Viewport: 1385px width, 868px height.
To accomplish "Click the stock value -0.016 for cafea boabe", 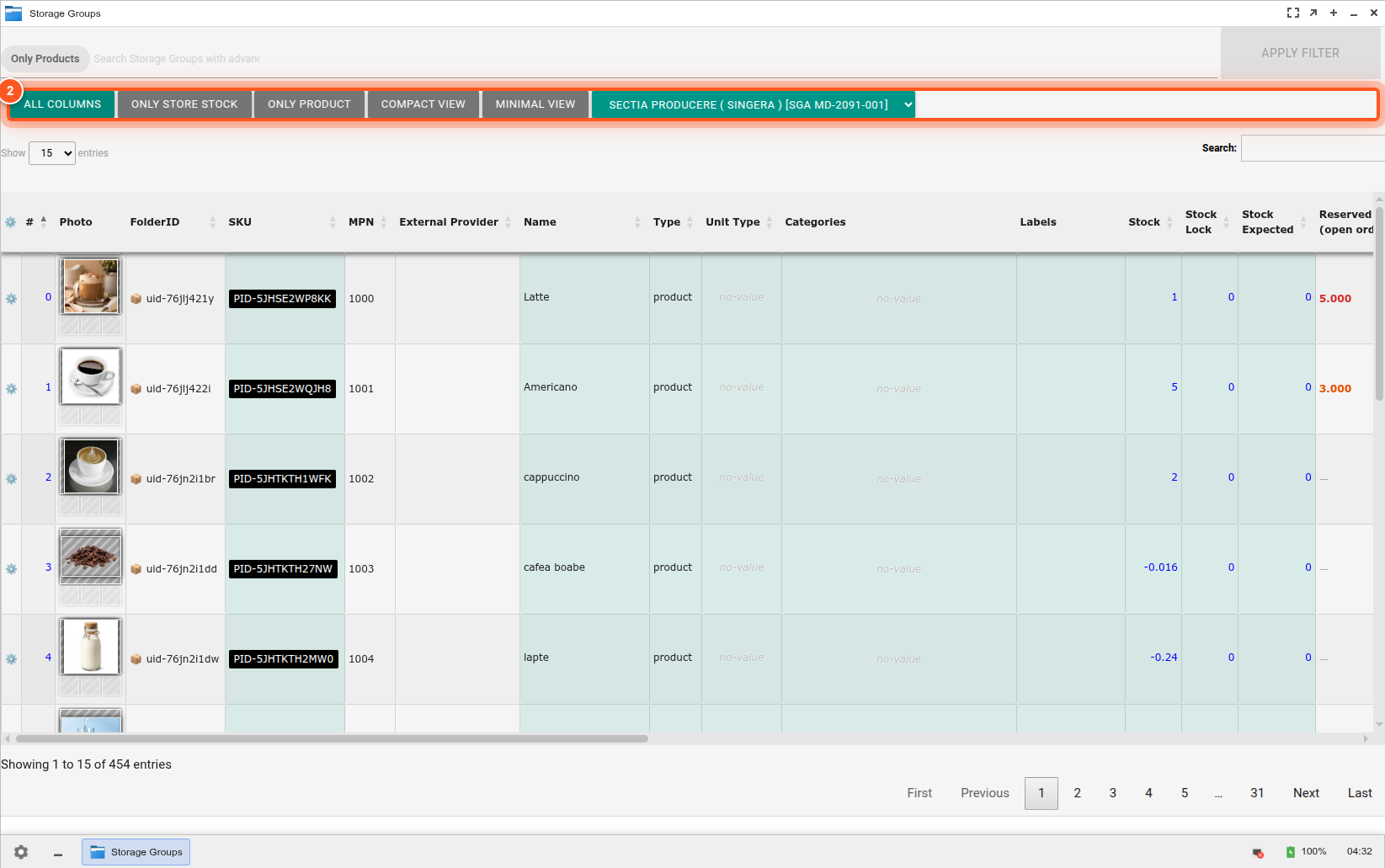I will pos(1160,567).
